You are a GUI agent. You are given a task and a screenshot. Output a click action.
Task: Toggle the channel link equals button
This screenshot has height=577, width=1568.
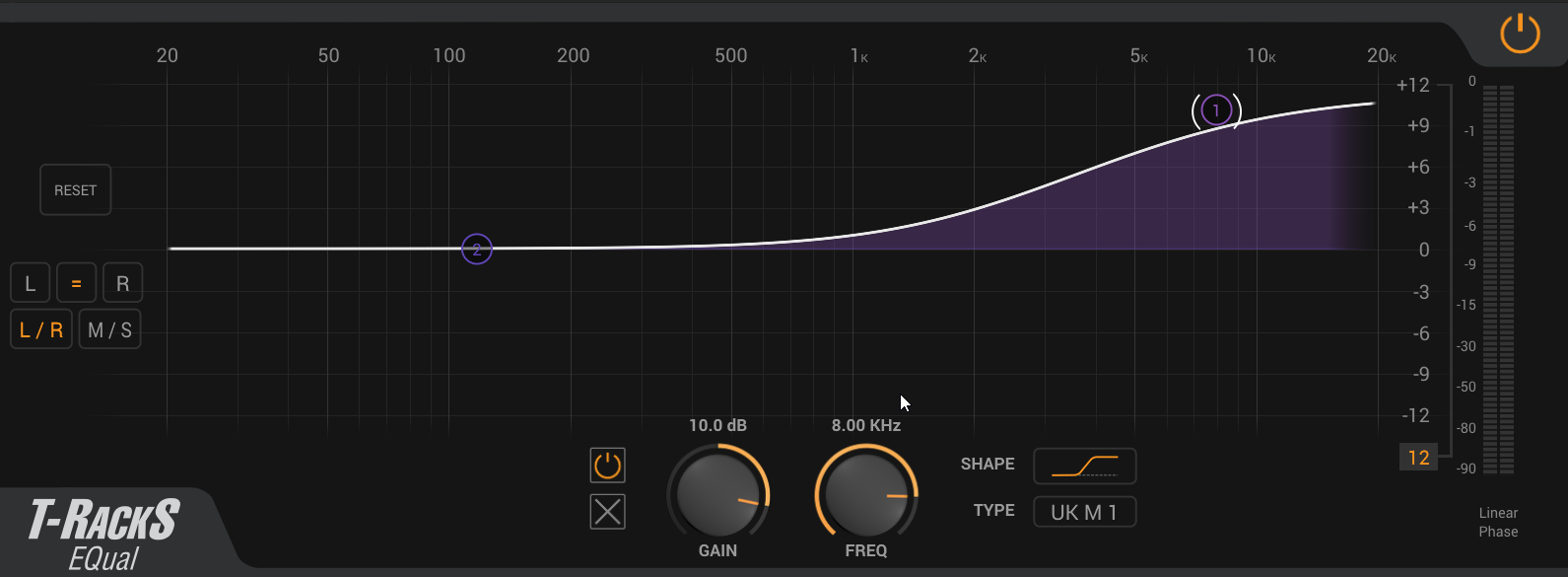76,284
